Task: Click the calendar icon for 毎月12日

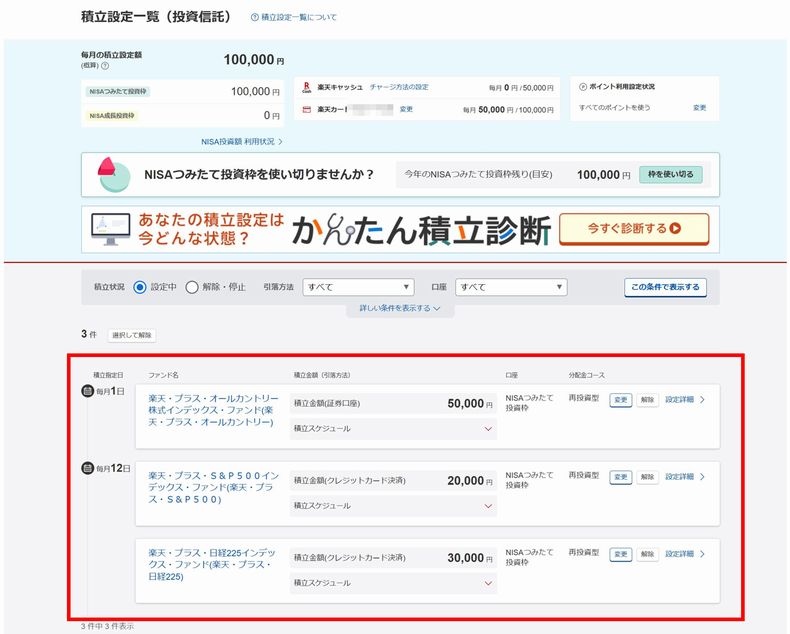Action: (87, 468)
